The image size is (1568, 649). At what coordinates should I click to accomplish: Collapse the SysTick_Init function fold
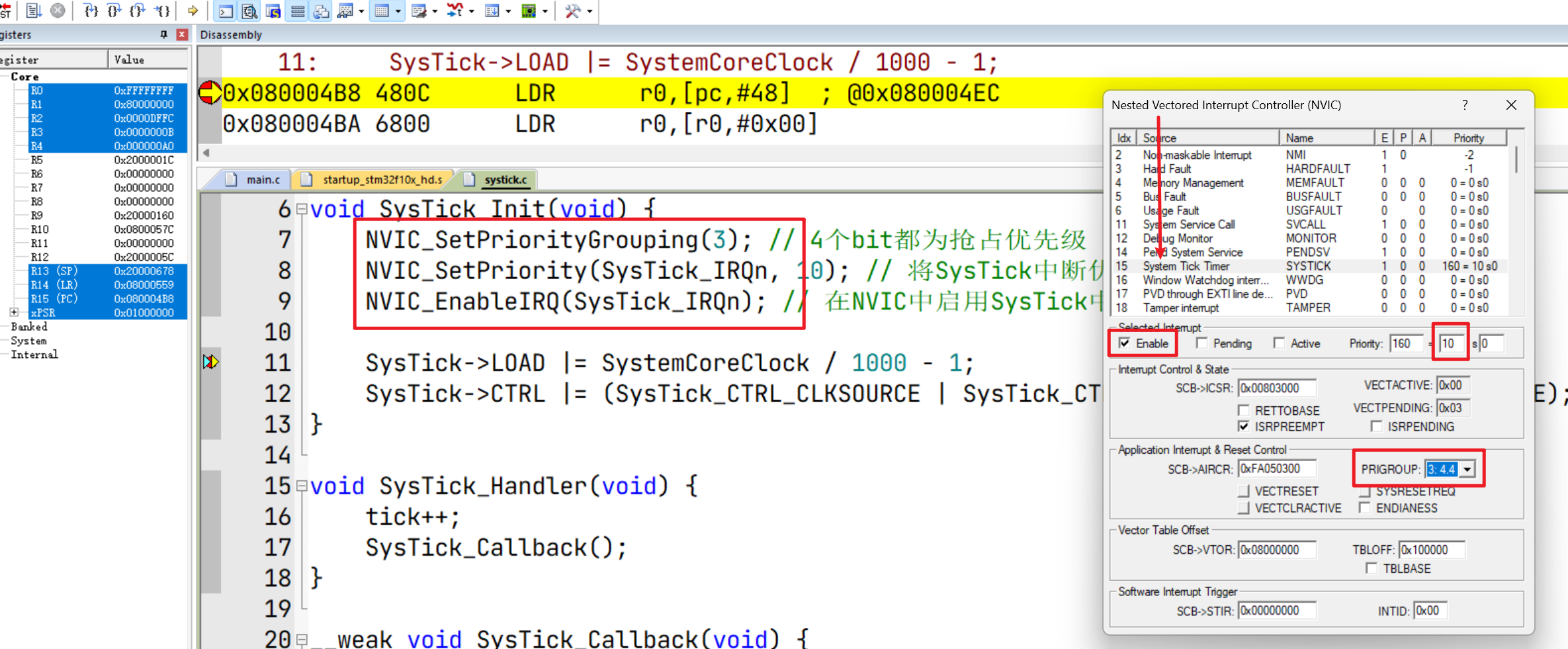pos(302,209)
